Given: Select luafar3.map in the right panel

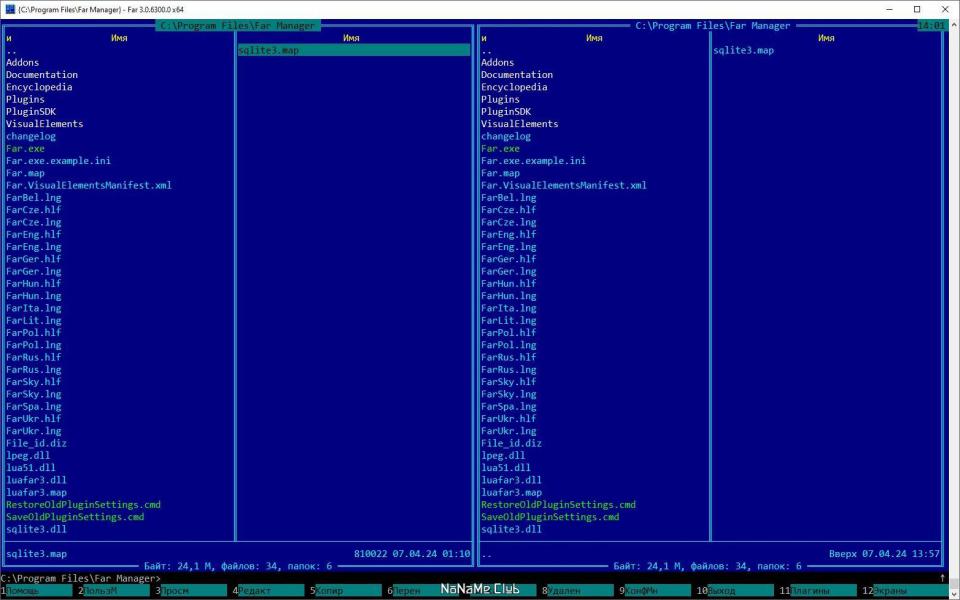Looking at the screenshot, I should click(511, 492).
